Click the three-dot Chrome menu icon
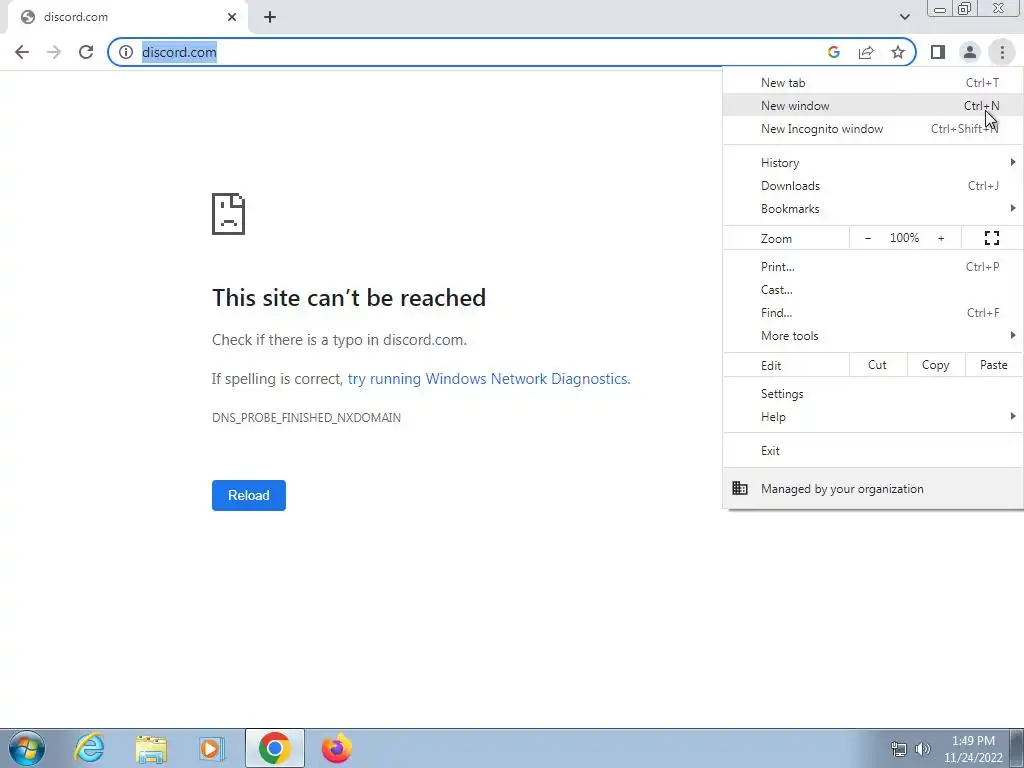The image size is (1024, 768). [1002, 52]
